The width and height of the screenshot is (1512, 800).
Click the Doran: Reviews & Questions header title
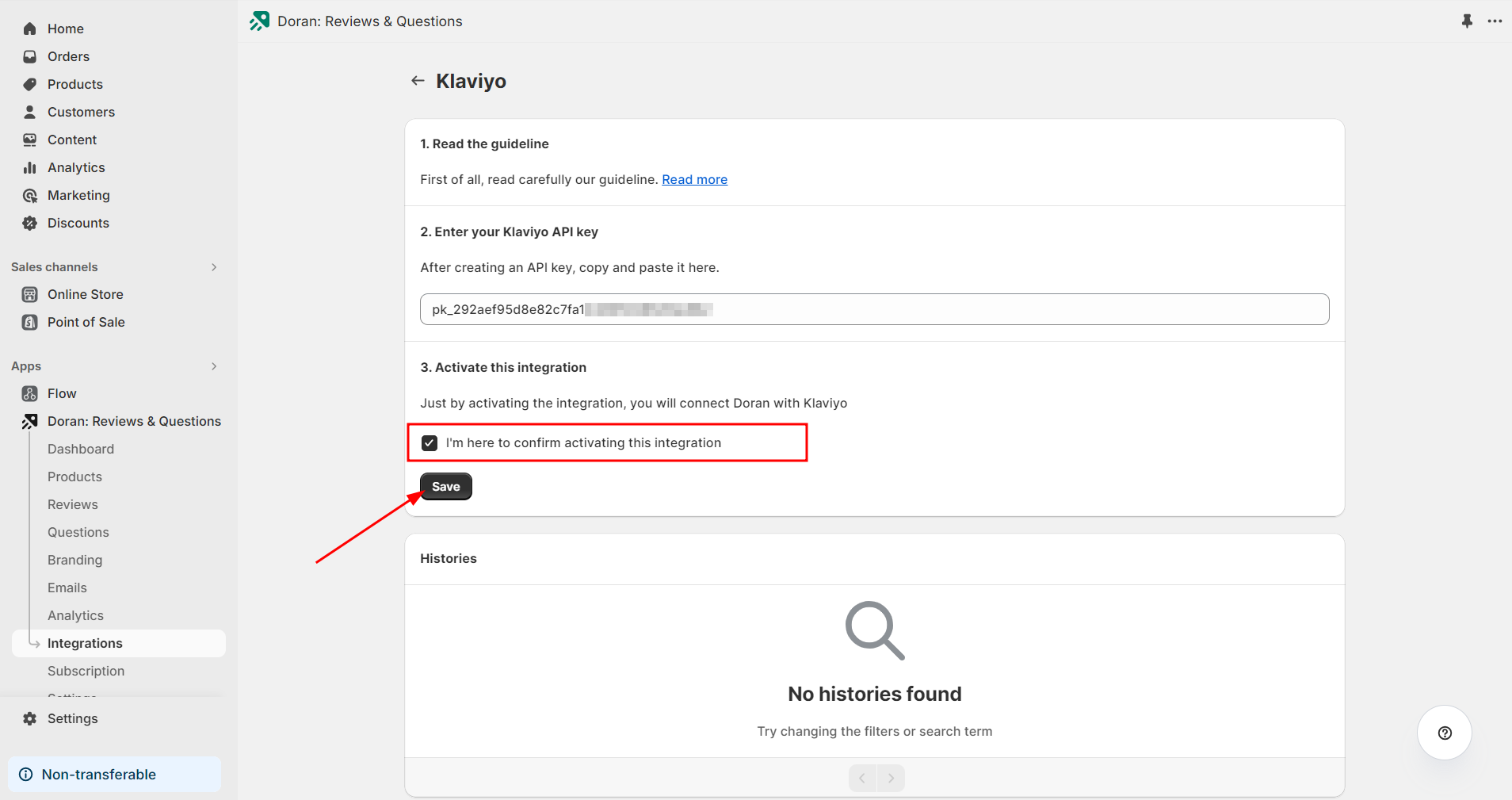click(370, 21)
